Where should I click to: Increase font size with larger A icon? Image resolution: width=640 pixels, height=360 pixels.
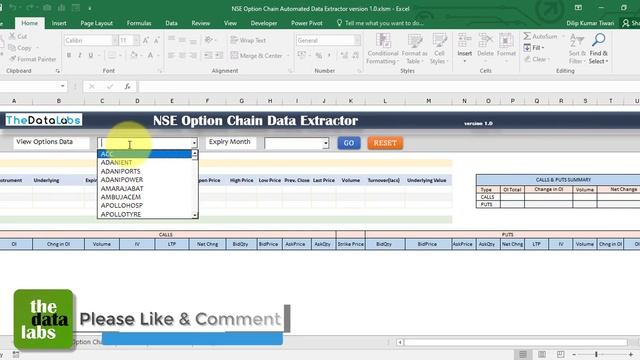145,40
